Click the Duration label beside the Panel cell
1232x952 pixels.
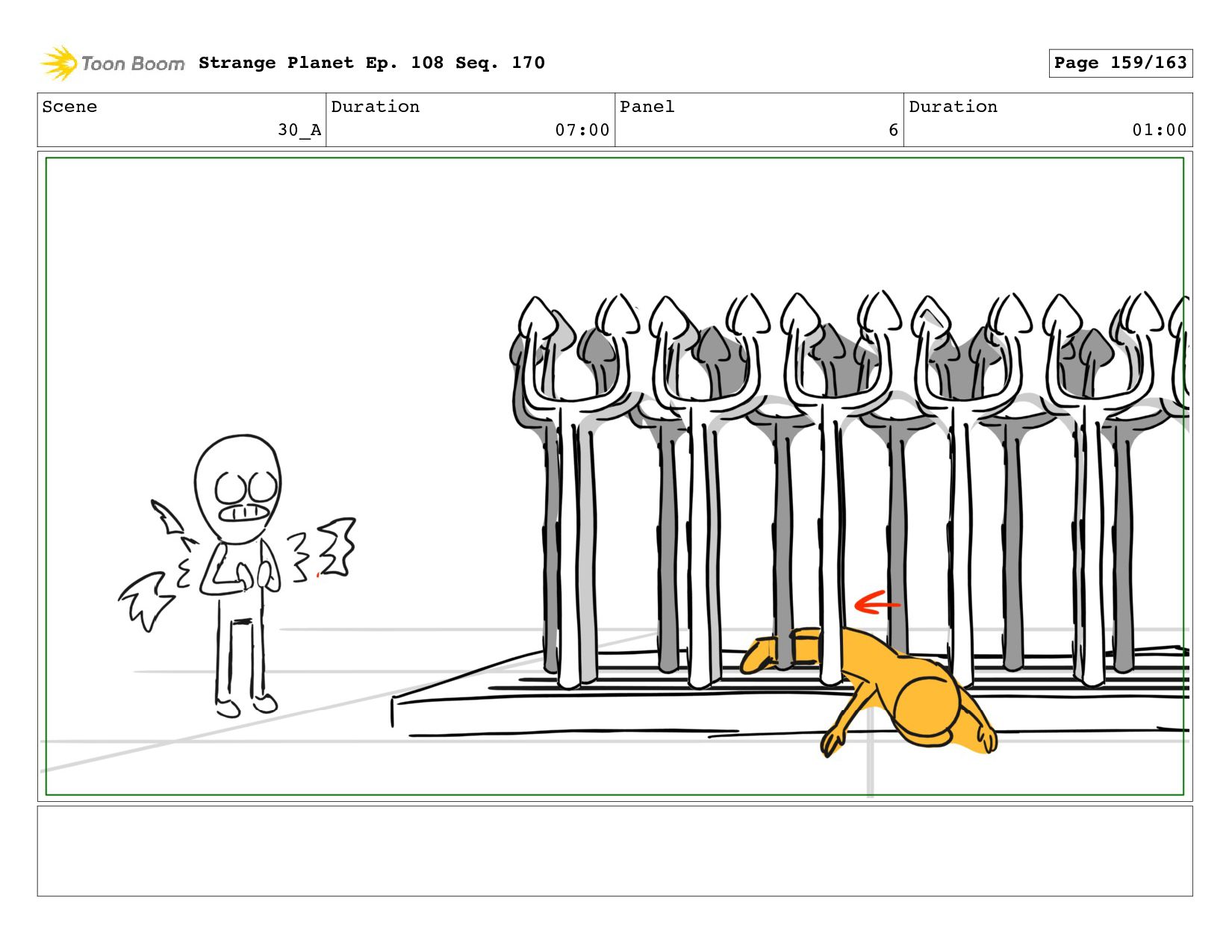pos(953,107)
